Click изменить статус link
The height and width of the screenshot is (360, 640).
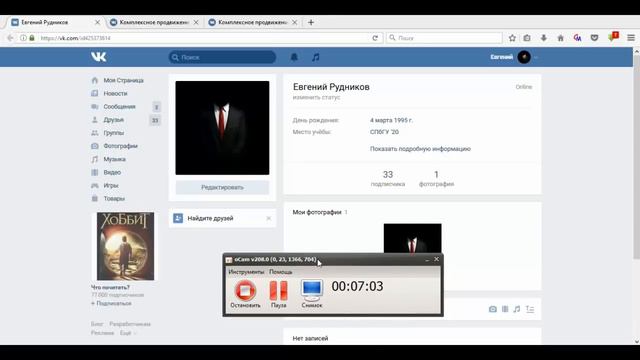316,98
